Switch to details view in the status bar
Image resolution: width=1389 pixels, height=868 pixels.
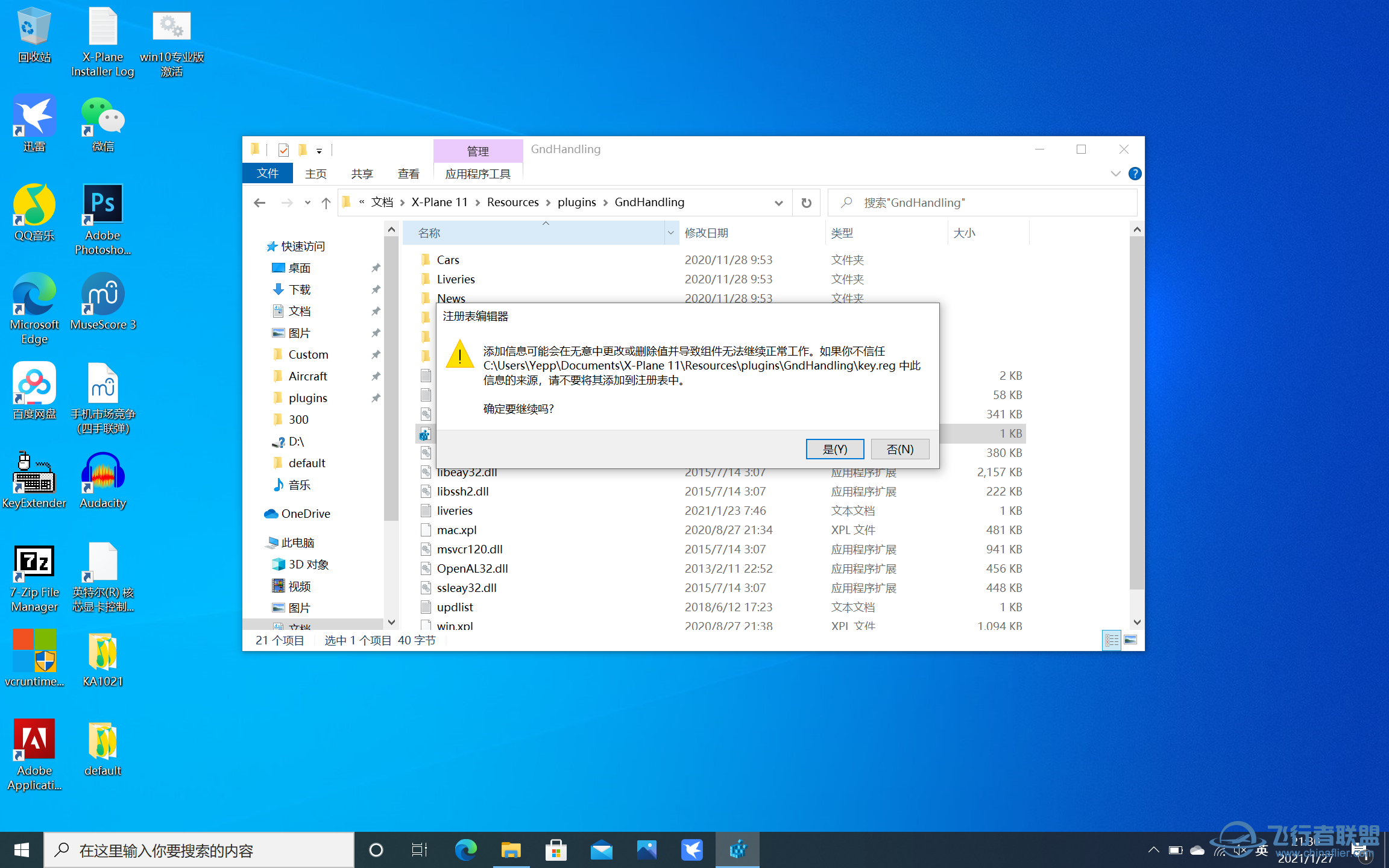[x=1111, y=640]
